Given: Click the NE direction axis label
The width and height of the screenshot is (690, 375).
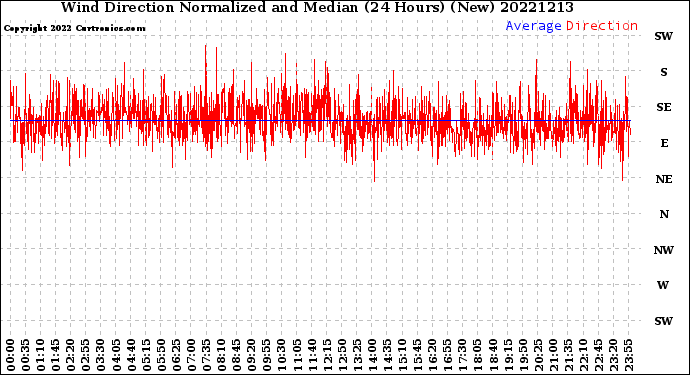Looking at the screenshot, I should point(664,180).
